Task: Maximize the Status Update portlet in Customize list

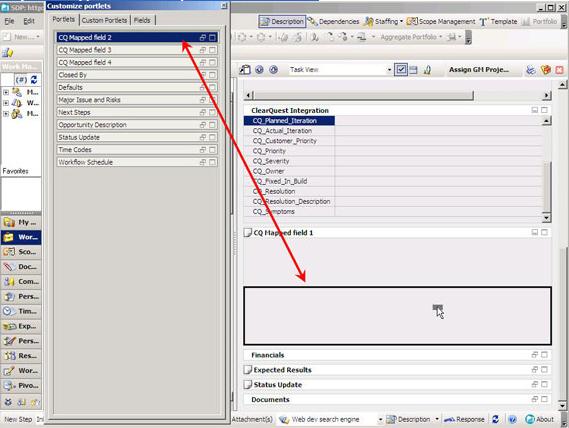Action: coord(213,137)
